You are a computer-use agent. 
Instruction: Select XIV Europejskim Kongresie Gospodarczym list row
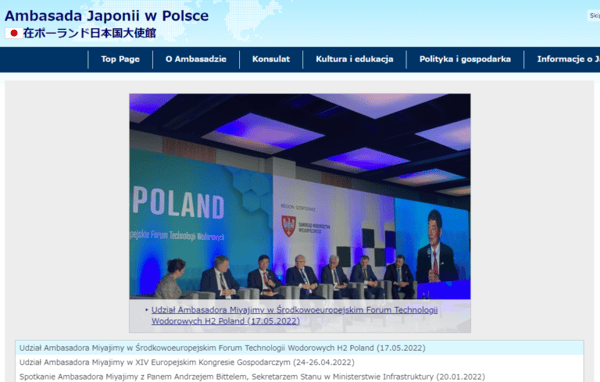[x=300, y=362]
